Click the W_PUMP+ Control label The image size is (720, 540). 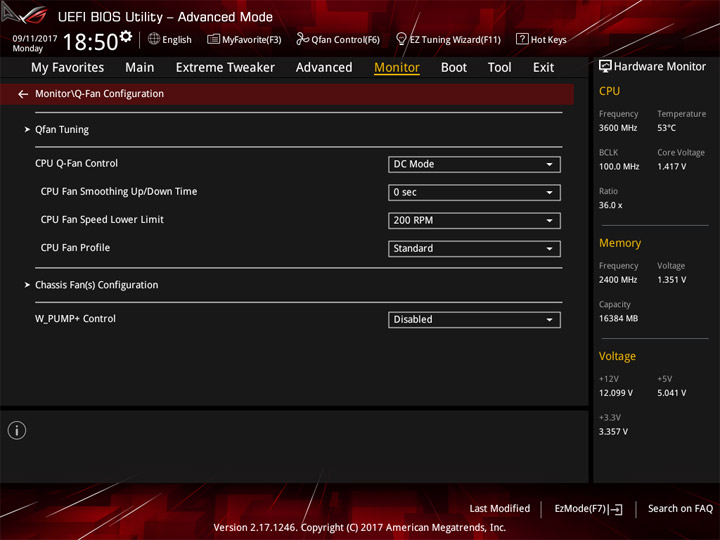pyautogui.click(x=75, y=319)
